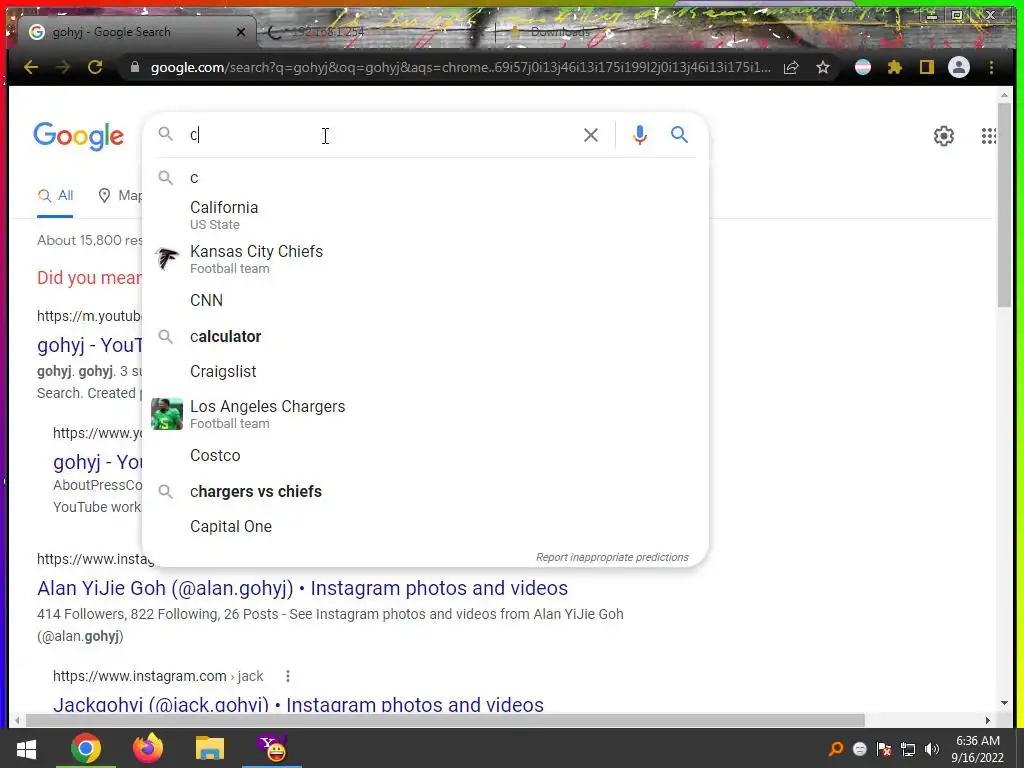
Task: Click the Chrome back arrow button
Action: (x=31, y=67)
